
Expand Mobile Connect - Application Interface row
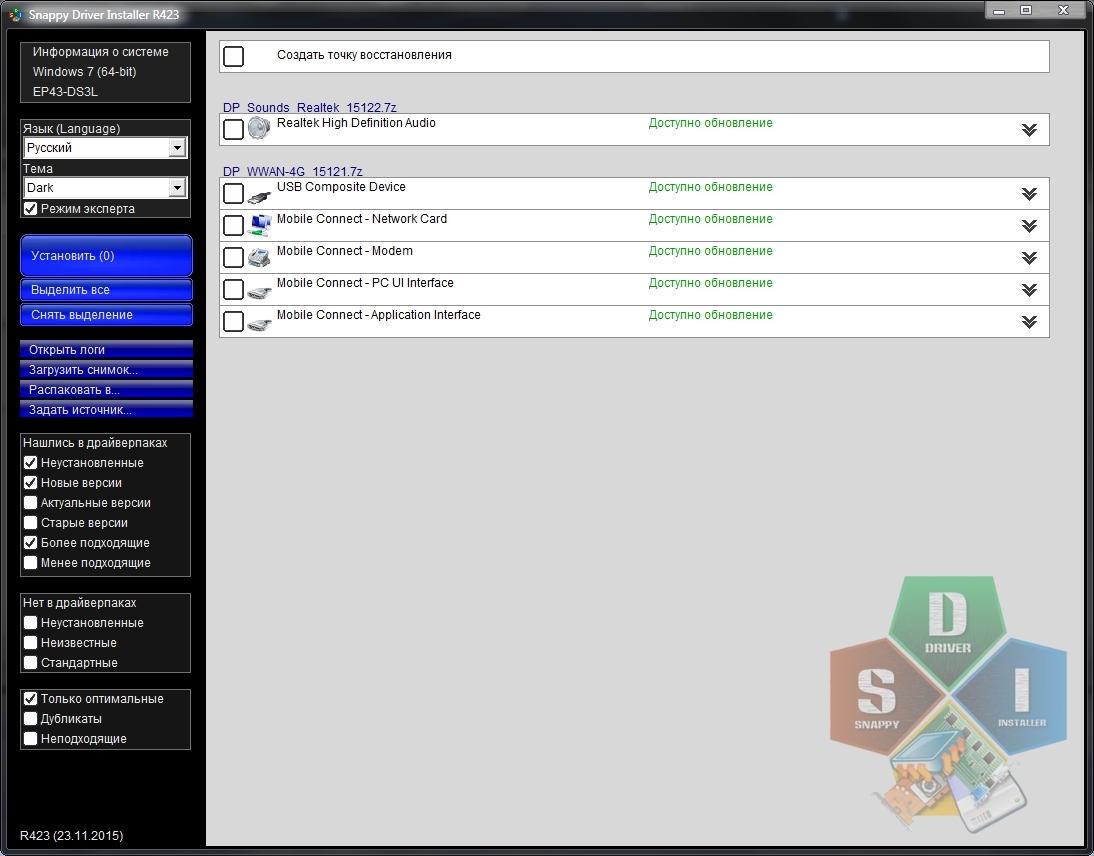pyautogui.click(x=1029, y=322)
